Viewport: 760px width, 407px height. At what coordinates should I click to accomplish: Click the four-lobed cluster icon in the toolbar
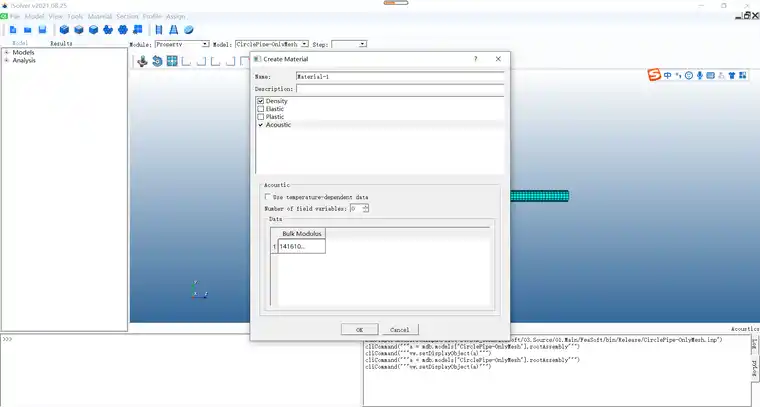click(123, 30)
